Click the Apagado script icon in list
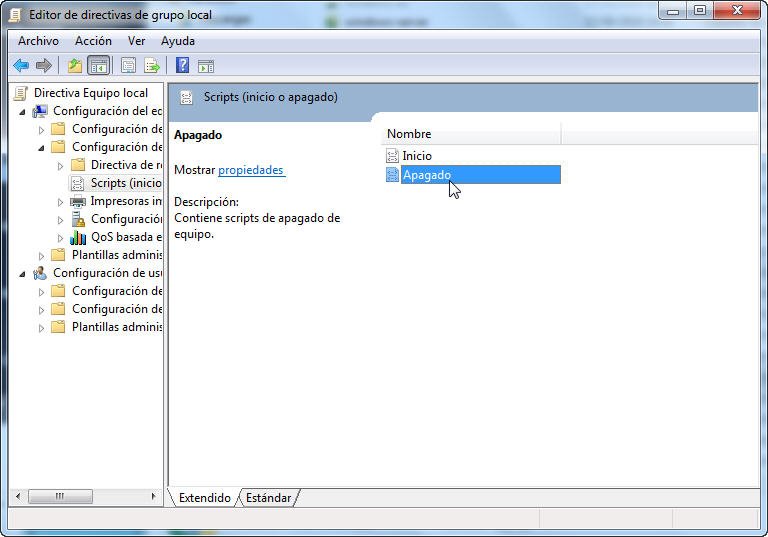The width and height of the screenshot is (768, 537). pyautogui.click(x=392, y=174)
